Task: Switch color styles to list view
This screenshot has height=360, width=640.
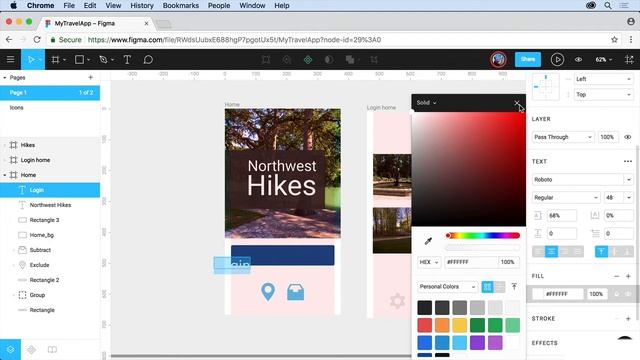Action: click(499, 287)
